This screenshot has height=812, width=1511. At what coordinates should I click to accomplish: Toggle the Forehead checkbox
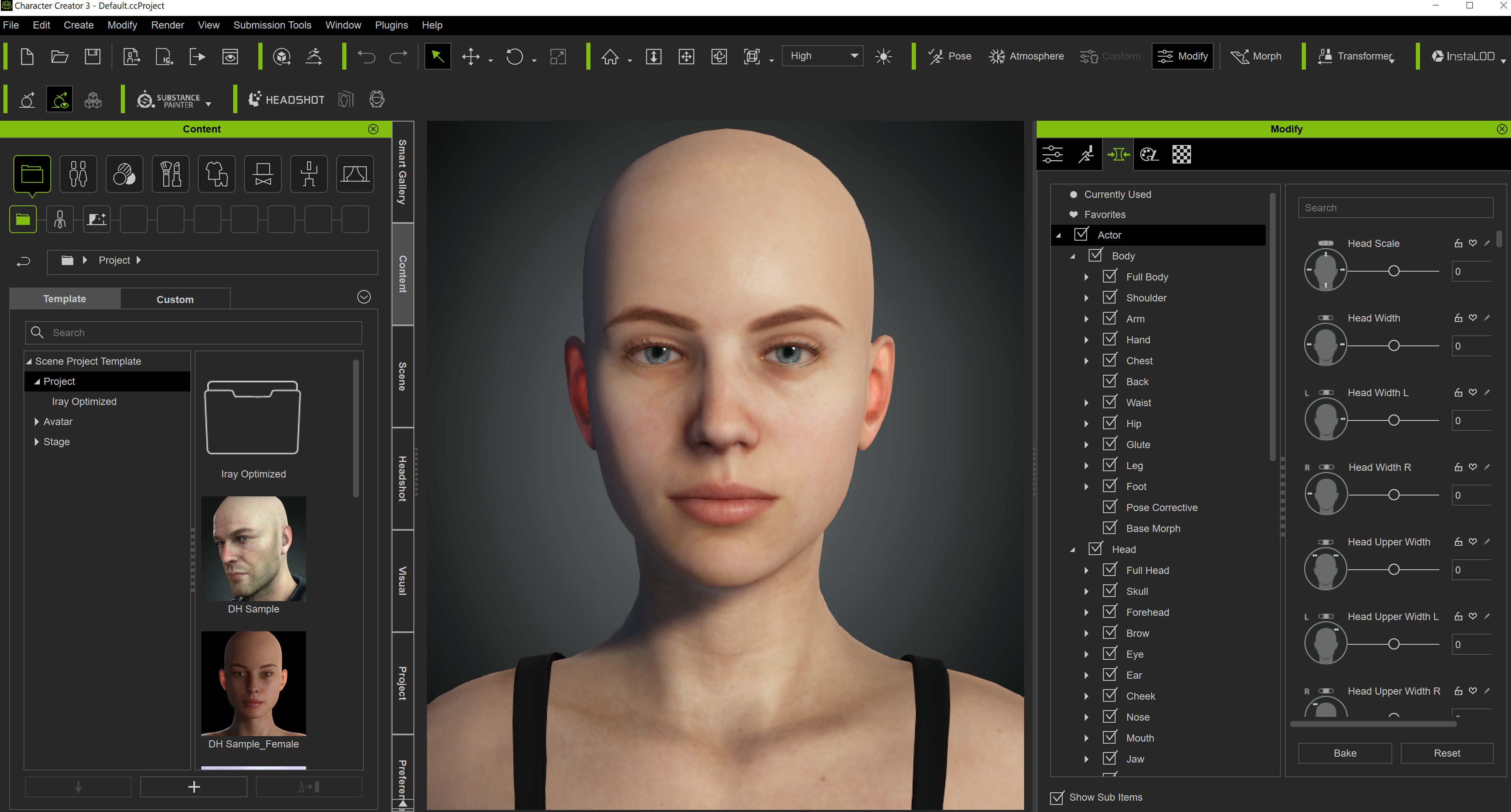point(1110,612)
